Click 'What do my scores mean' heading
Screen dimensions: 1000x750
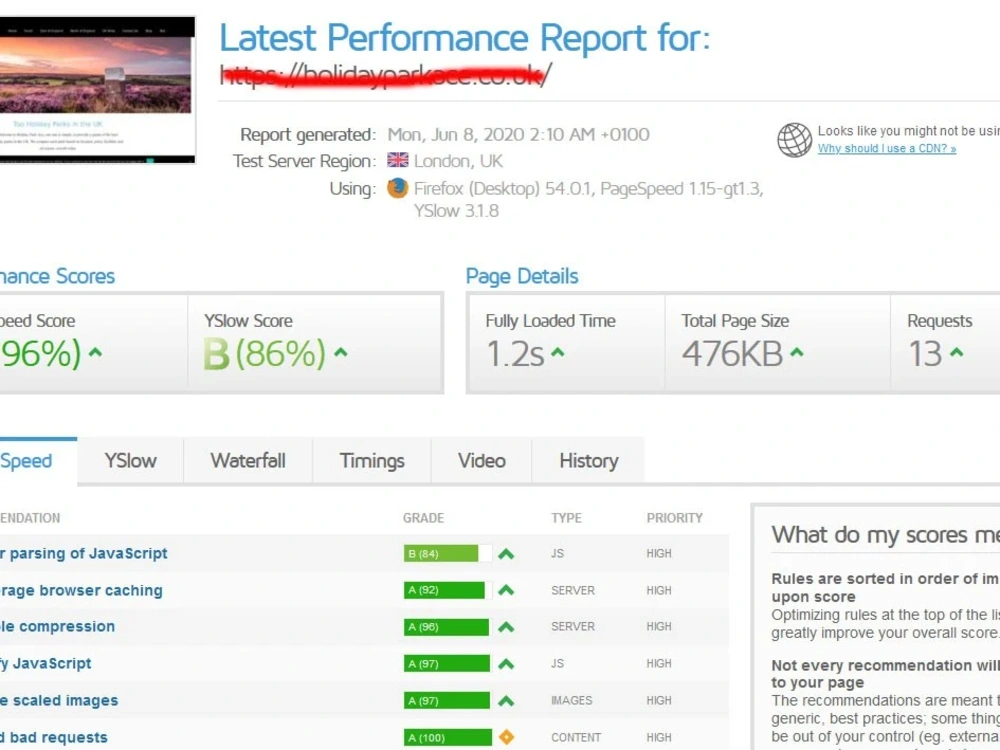pos(886,534)
